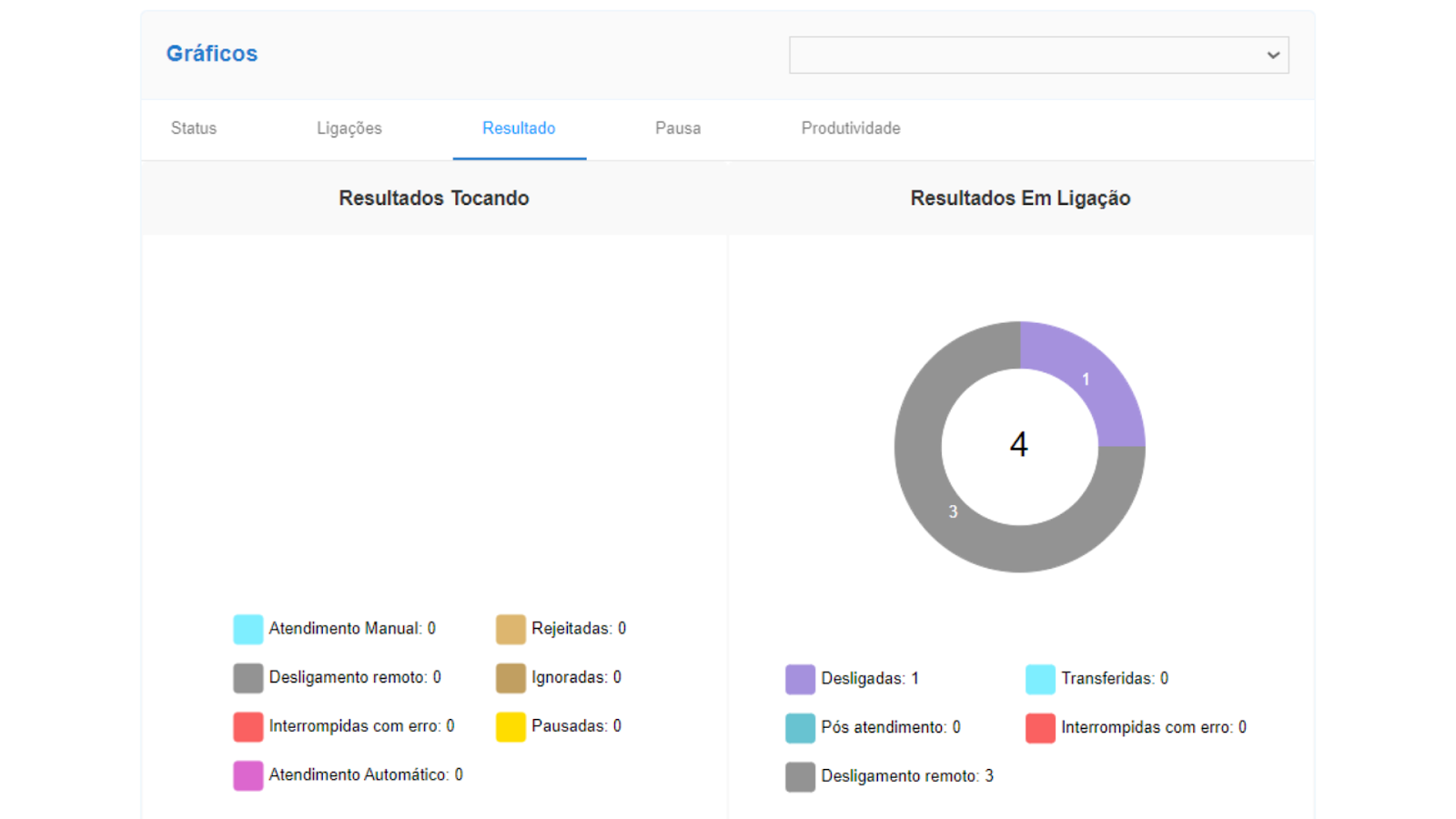The height and width of the screenshot is (819, 1456).
Task: Click the Gráficos heading link
Action: [212, 54]
